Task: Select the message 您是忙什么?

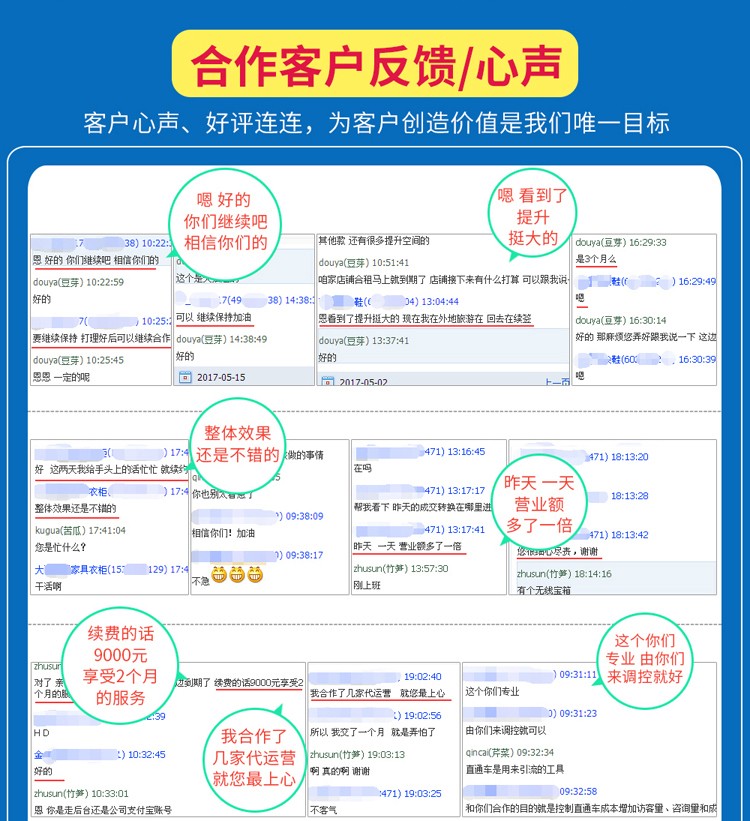Action: 61,547
